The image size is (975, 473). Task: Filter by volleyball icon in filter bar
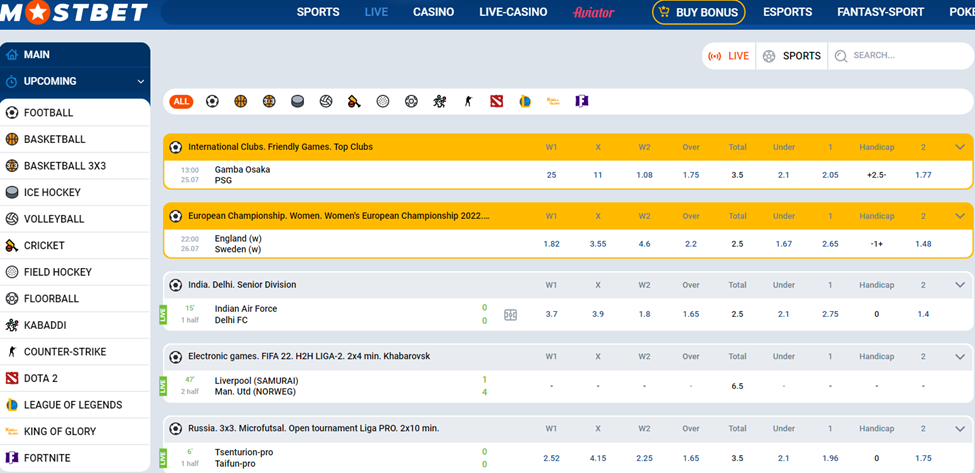click(326, 101)
